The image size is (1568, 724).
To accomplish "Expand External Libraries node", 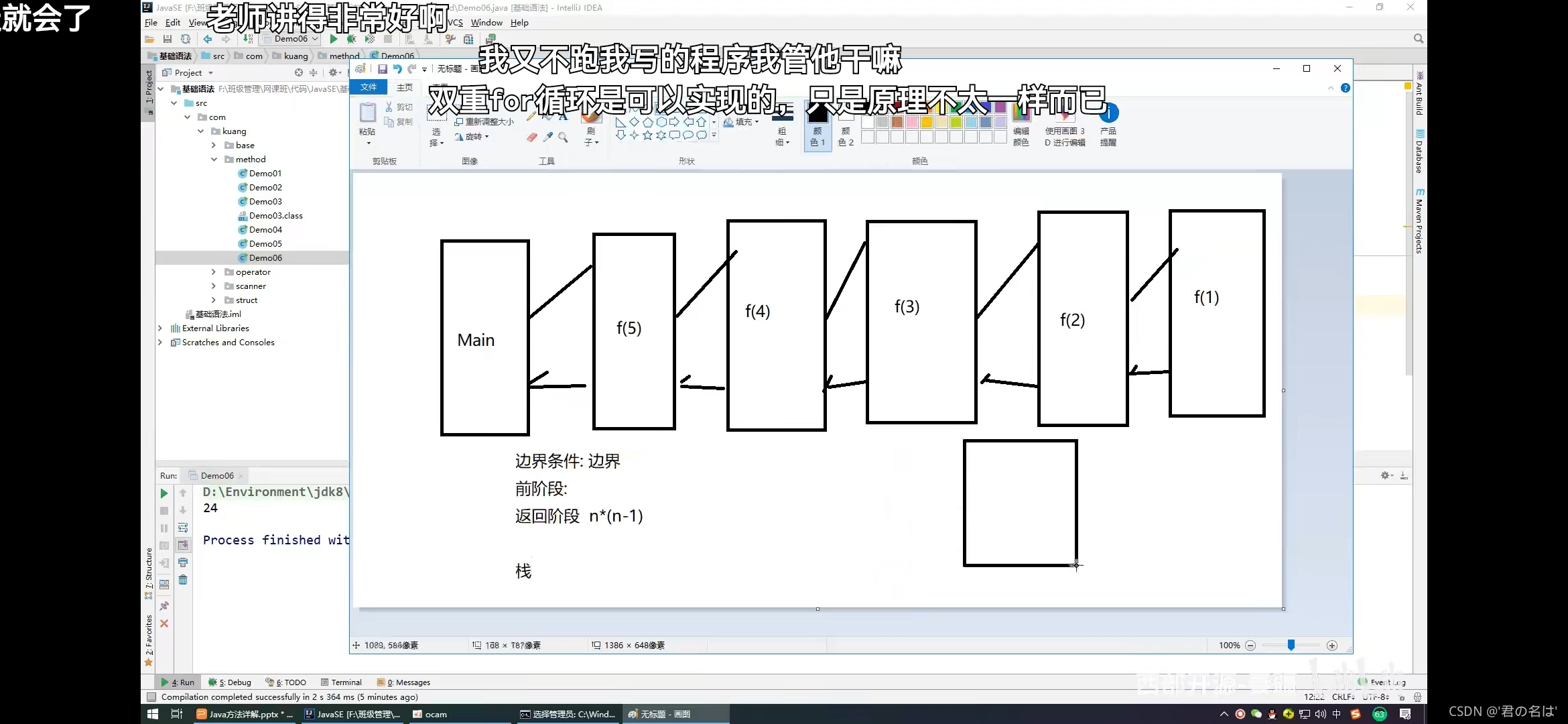I will tap(160, 328).
